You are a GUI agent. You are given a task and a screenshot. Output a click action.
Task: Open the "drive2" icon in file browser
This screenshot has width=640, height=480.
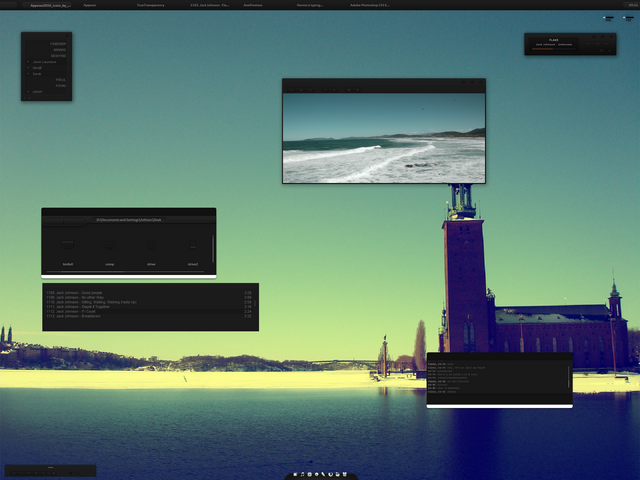(193, 246)
